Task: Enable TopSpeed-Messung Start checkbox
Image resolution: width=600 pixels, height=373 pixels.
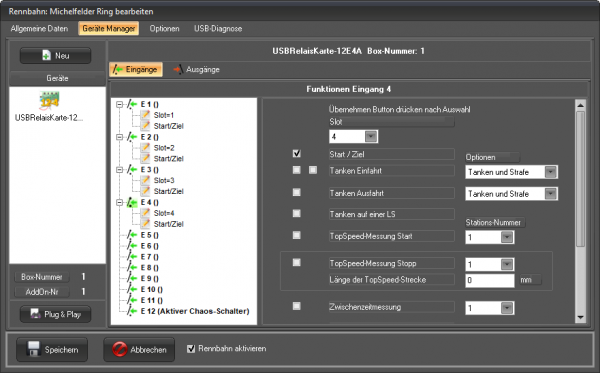Action: coord(297,235)
